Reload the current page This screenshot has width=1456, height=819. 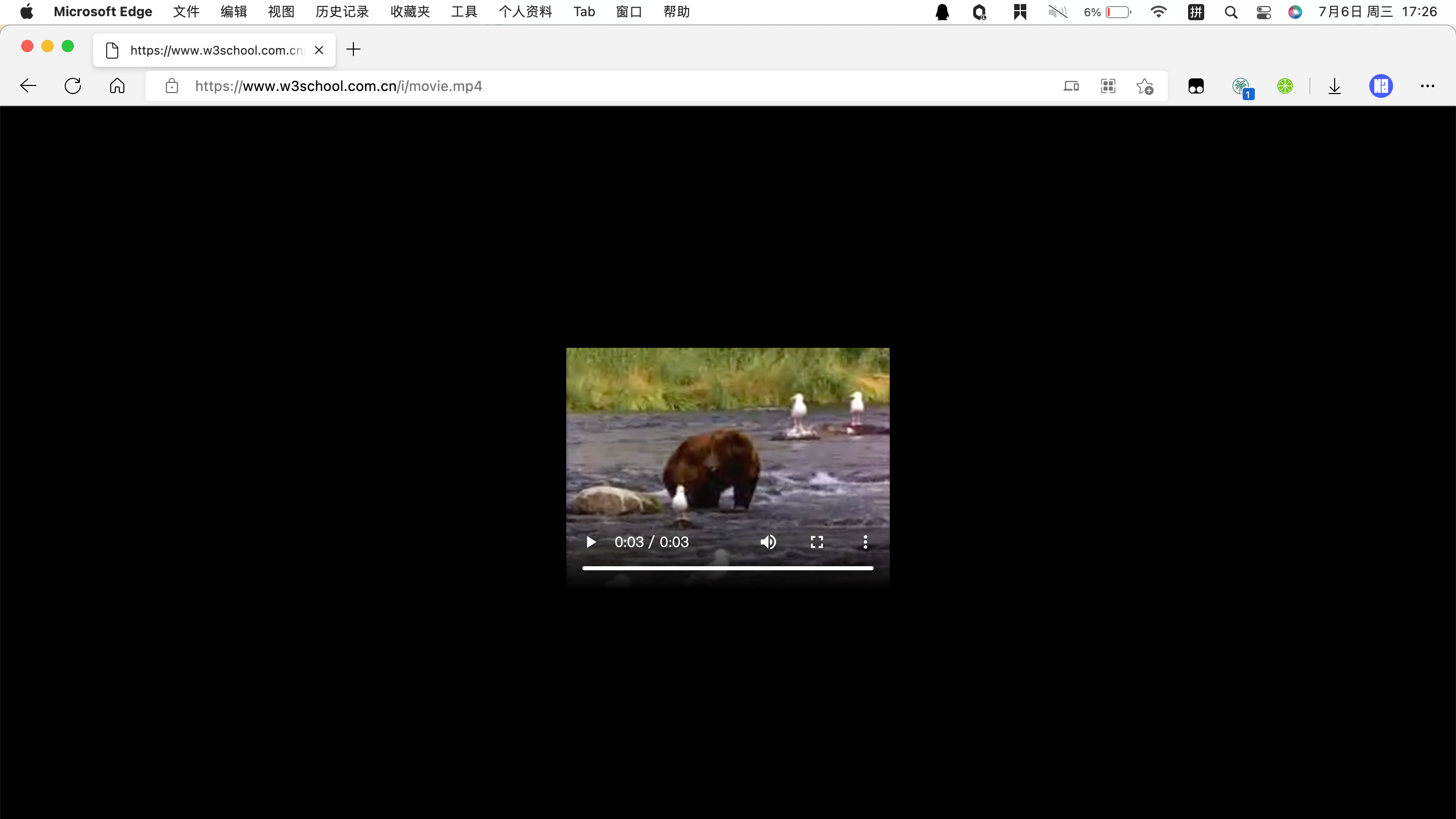(x=73, y=86)
